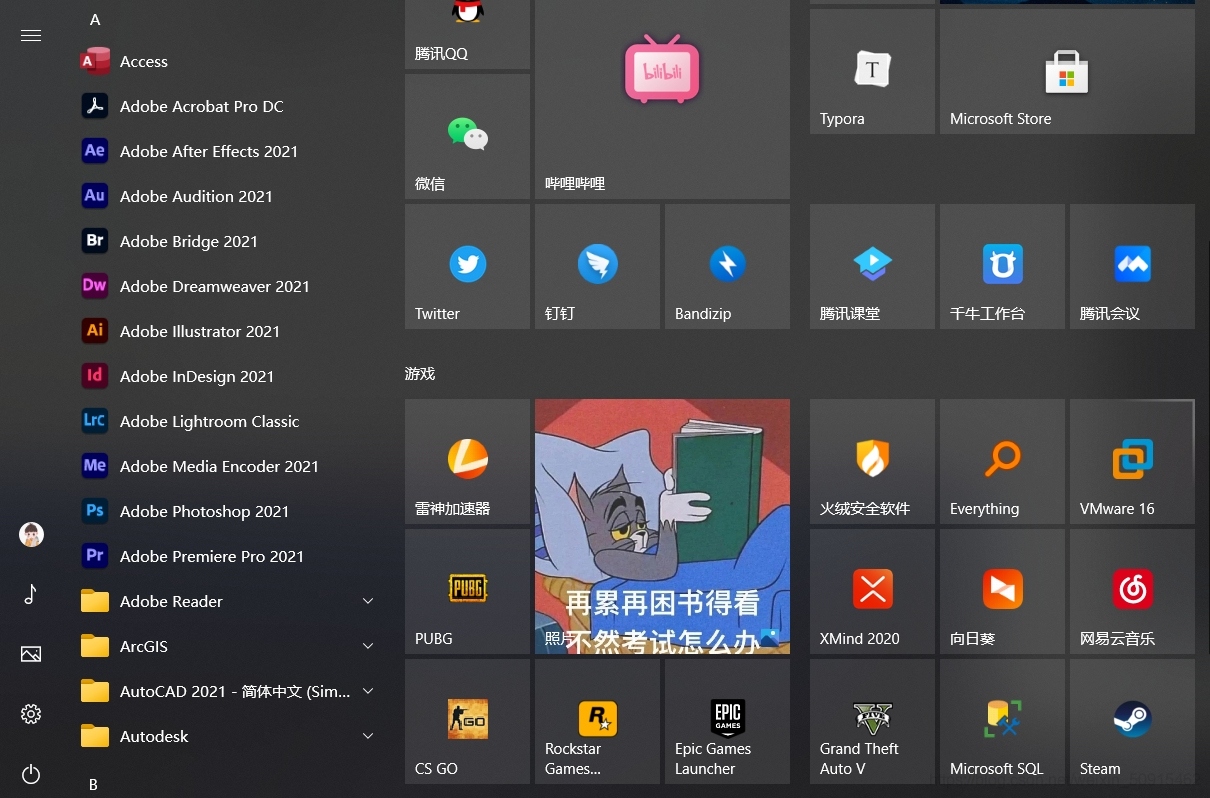The width and height of the screenshot is (1210, 798).
Task: Jump via the letter B header
Action: (x=93, y=785)
